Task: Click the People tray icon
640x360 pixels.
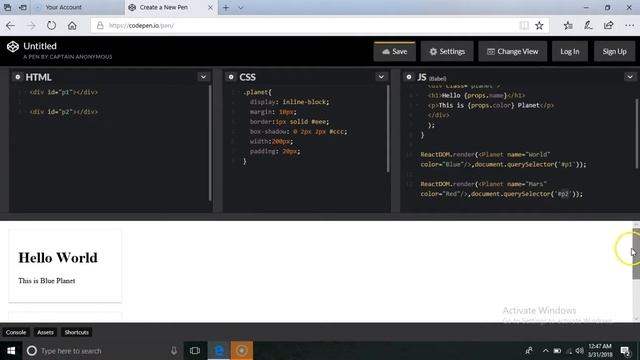Action: pos(529,351)
